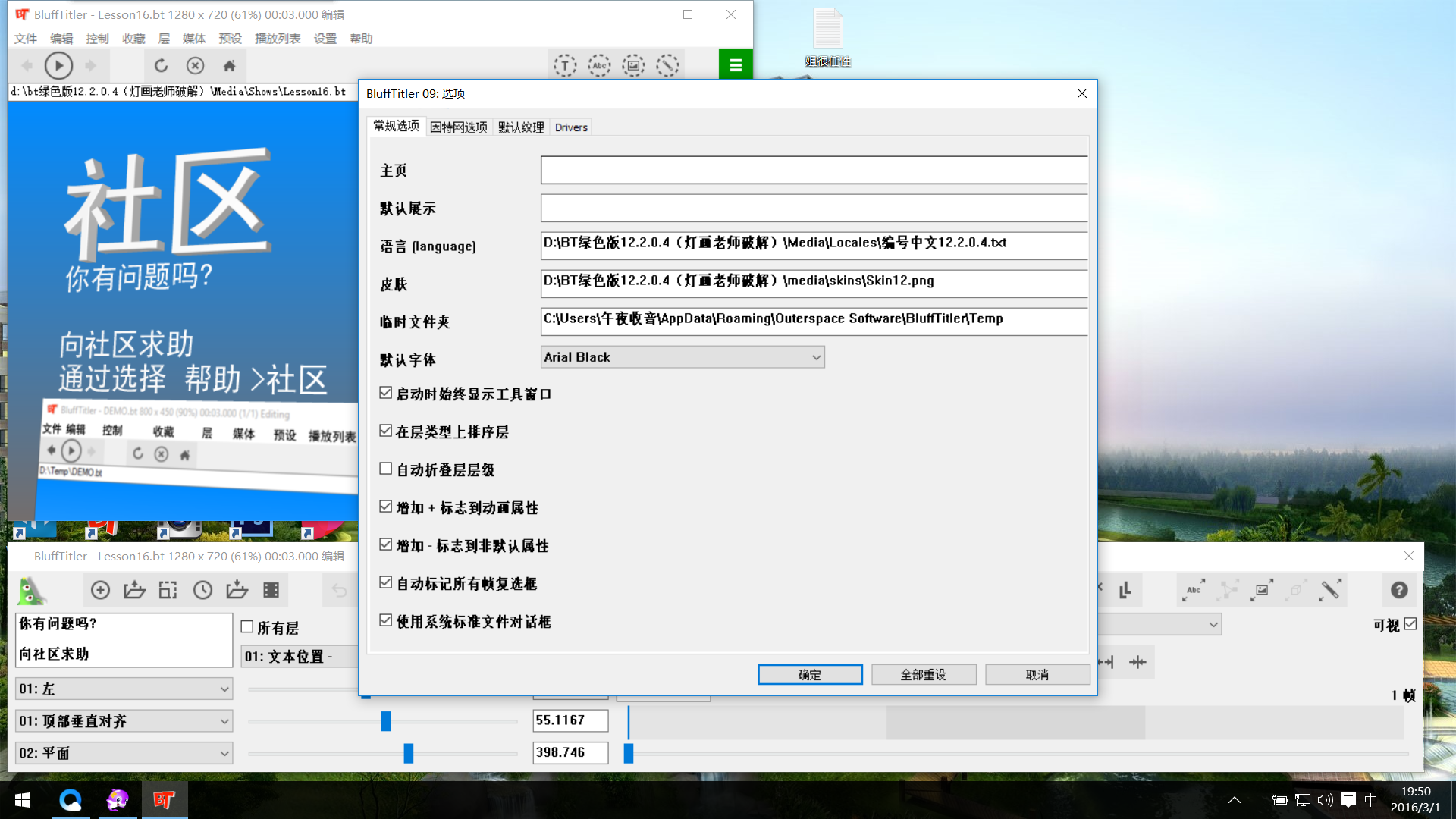Click the back arrow icon in main toolbar
The width and height of the screenshot is (1456, 819).
(27, 66)
